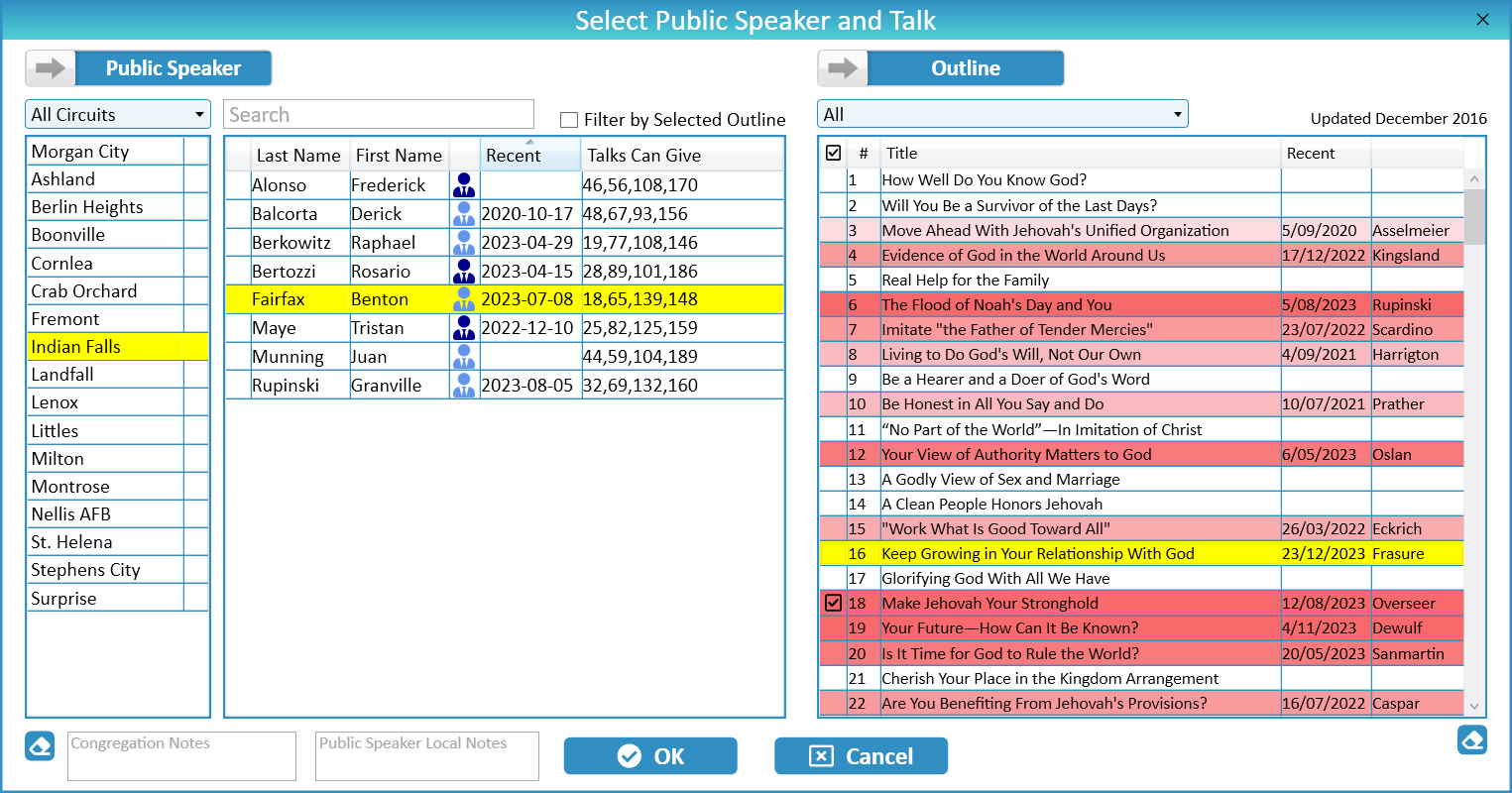Image resolution: width=1512 pixels, height=793 pixels.
Task: Click Talks Can Give column header
Action: pos(682,156)
